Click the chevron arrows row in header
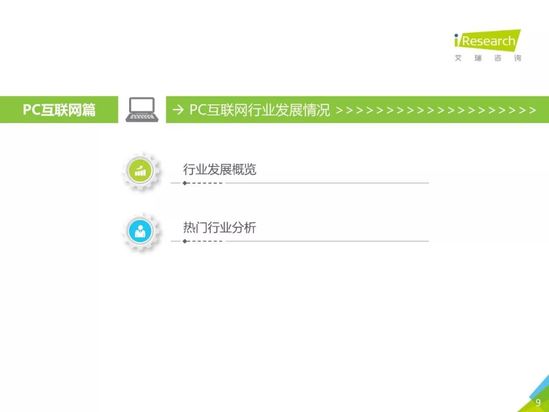The height and width of the screenshot is (412, 549). tap(436, 110)
